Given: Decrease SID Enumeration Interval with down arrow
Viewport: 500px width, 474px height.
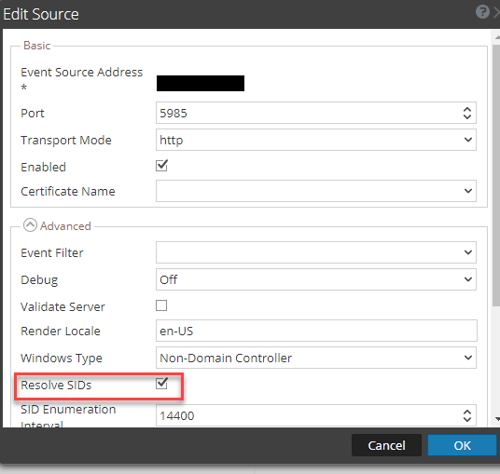Looking at the screenshot, I should [x=467, y=419].
